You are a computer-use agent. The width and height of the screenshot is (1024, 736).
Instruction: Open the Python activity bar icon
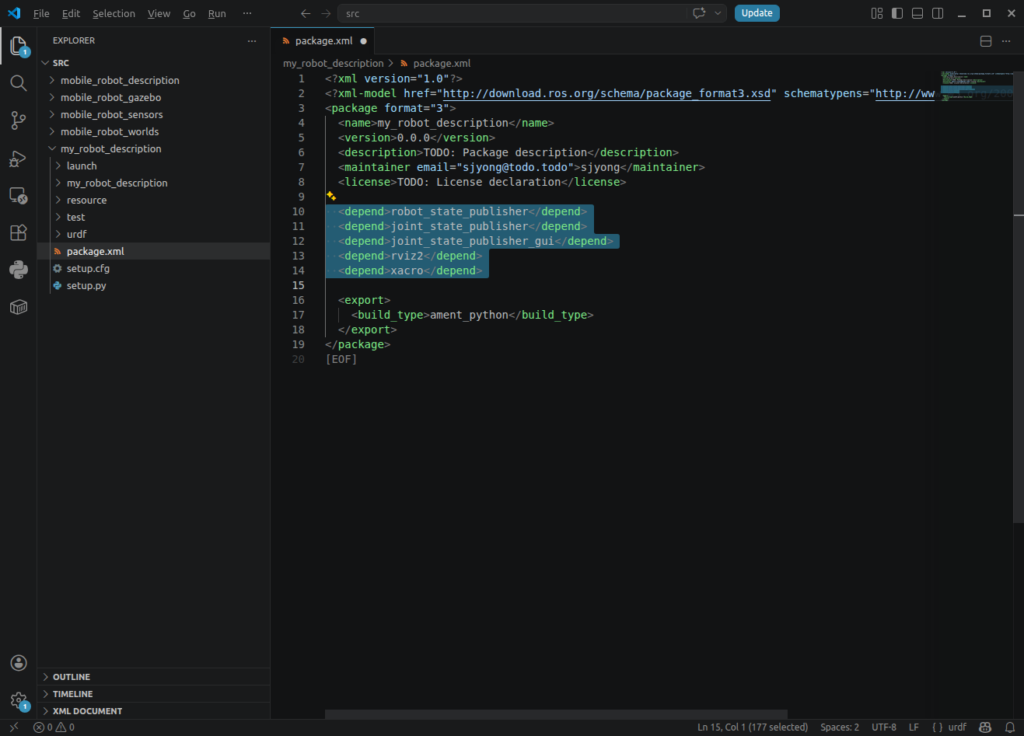click(x=18, y=270)
